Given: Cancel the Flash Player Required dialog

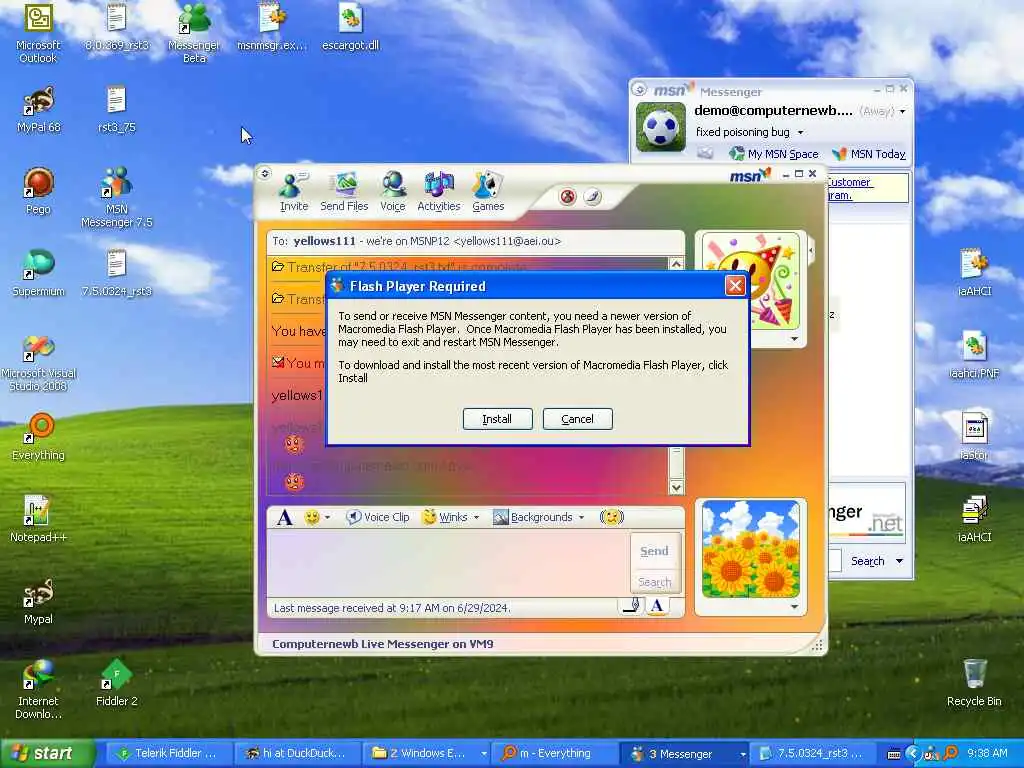Looking at the screenshot, I should click(x=577, y=419).
